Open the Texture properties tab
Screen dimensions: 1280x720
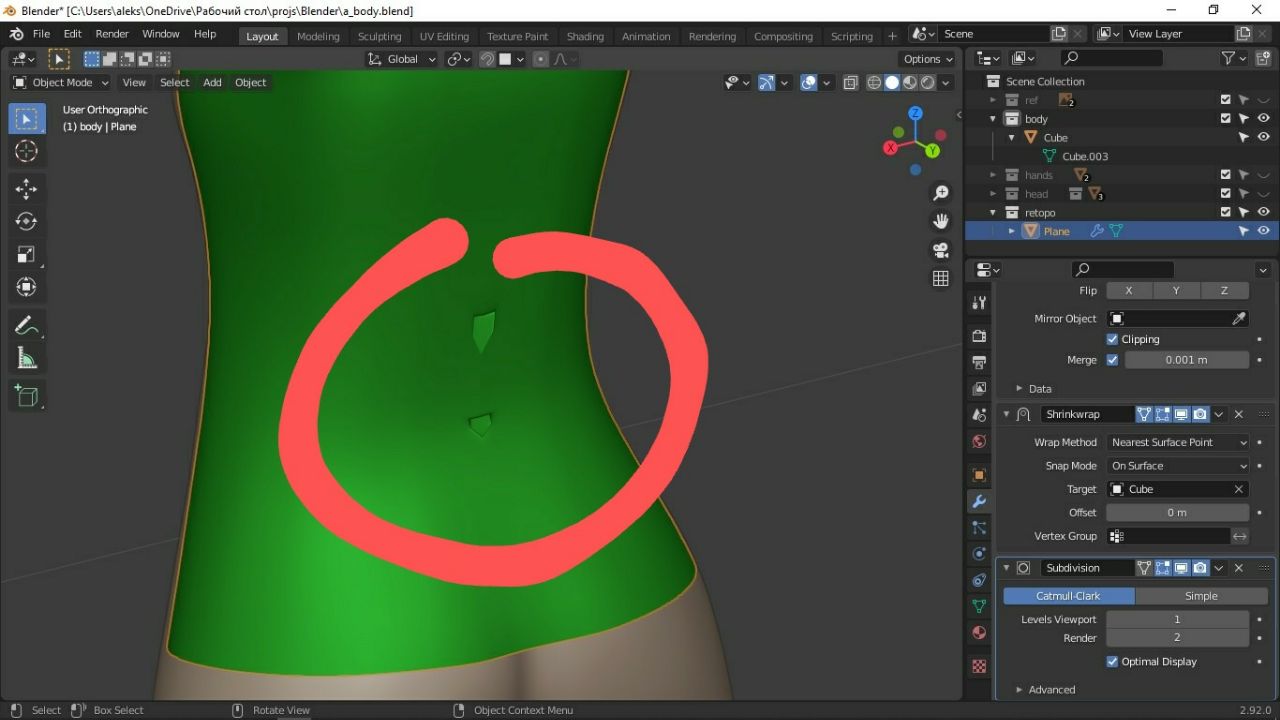pos(979,666)
